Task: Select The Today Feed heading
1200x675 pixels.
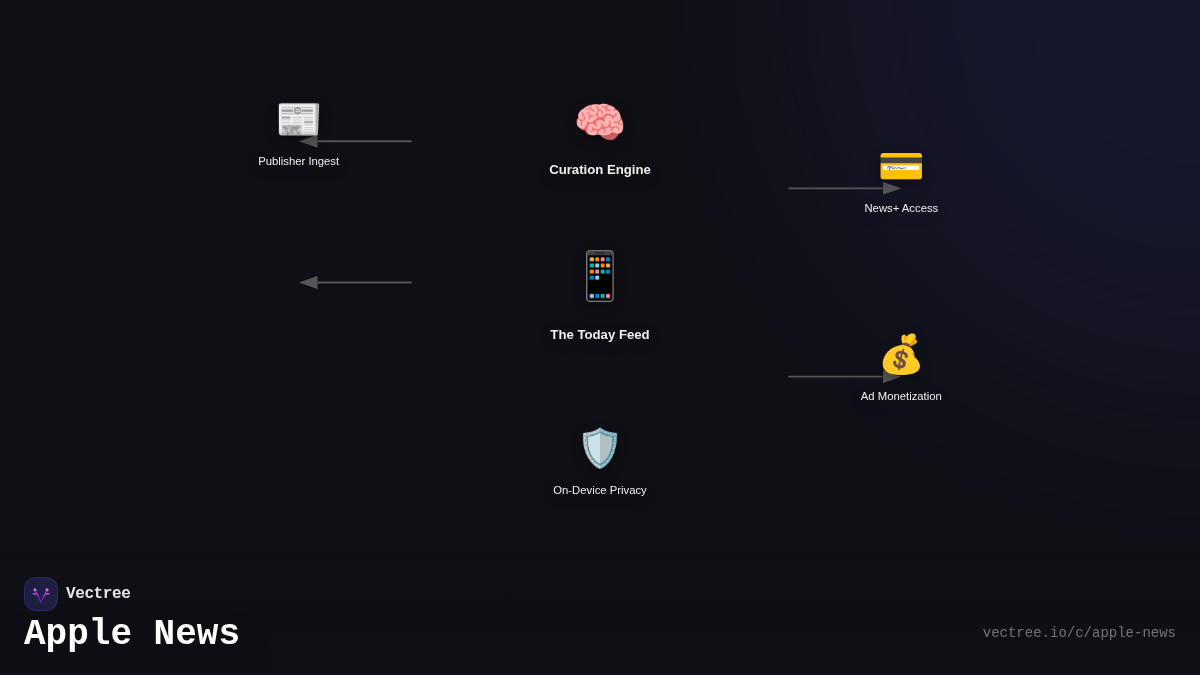Action: point(600,335)
